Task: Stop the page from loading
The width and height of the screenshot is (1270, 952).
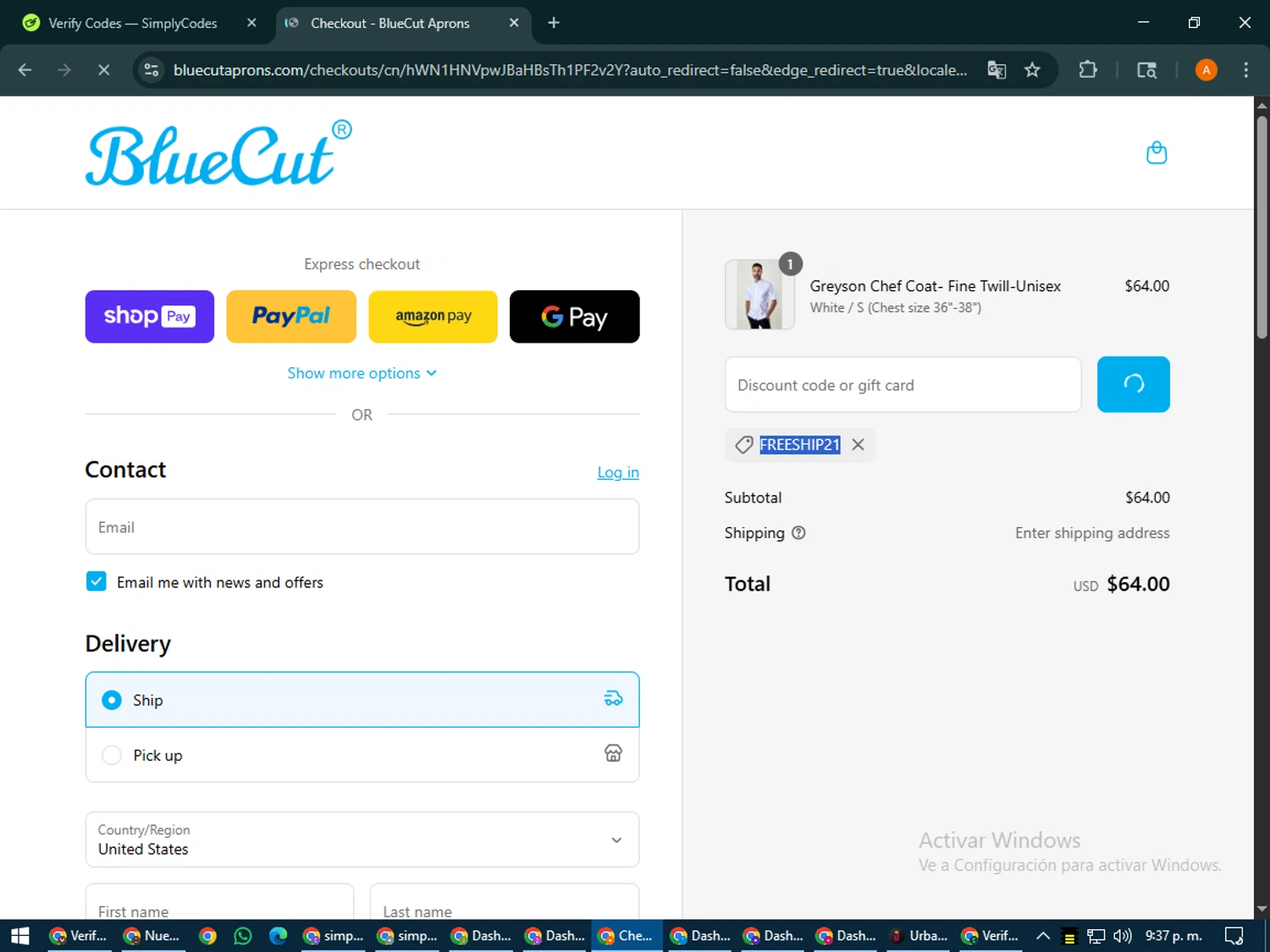Action: pyautogui.click(x=104, y=70)
